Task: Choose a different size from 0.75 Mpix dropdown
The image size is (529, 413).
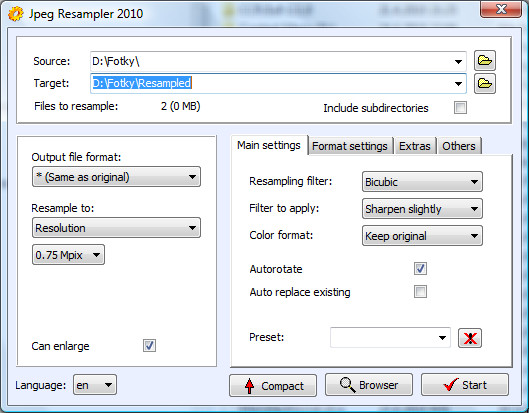Action: point(68,255)
